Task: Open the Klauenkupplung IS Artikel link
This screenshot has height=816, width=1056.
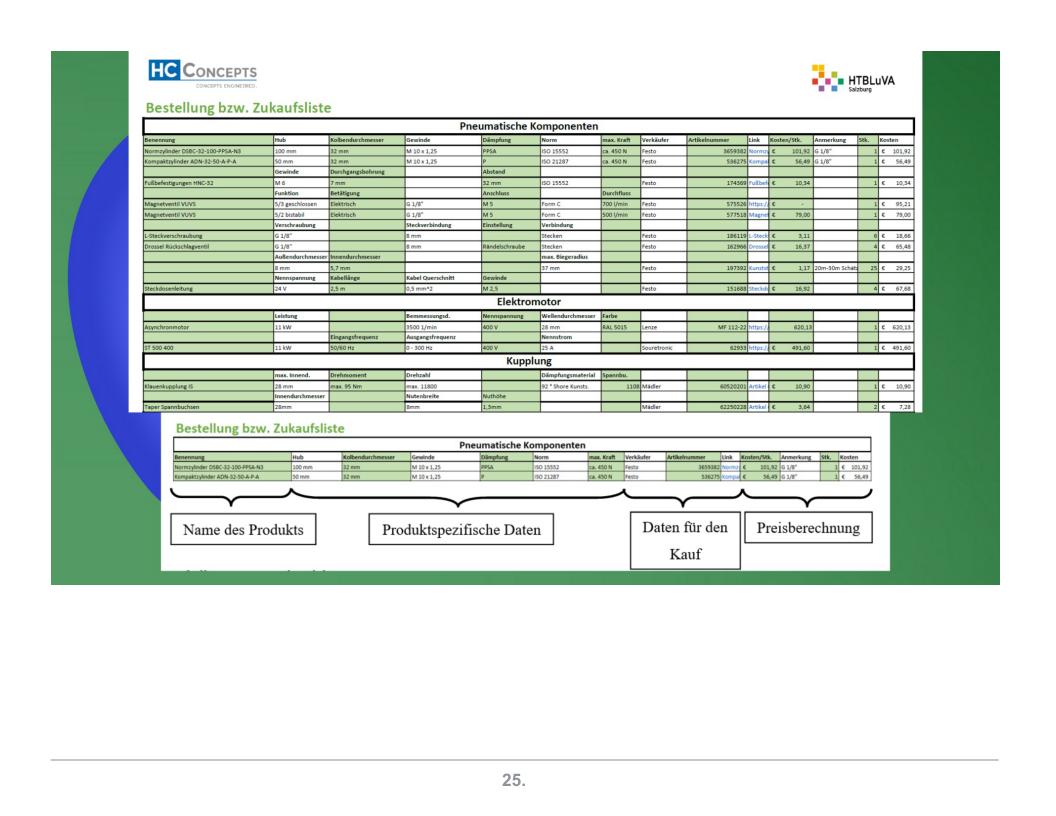Action: 757,386
